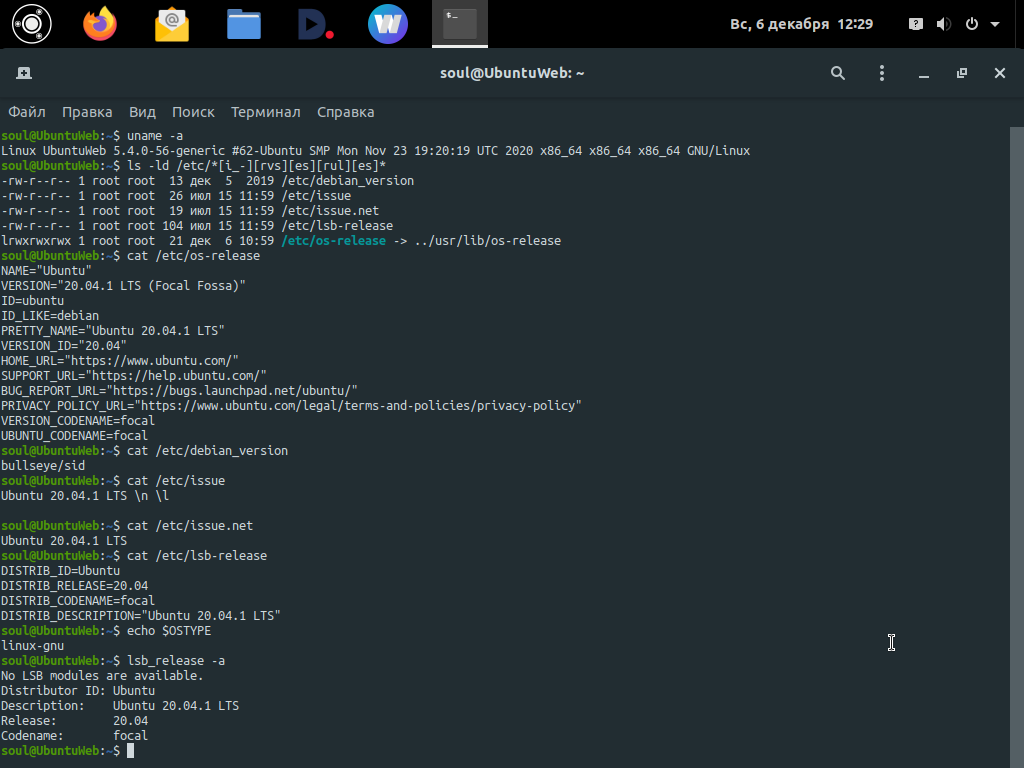Click the terminal search magnifier icon
The width and height of the screenshot is (1024, 768).
tap(838, 73)
